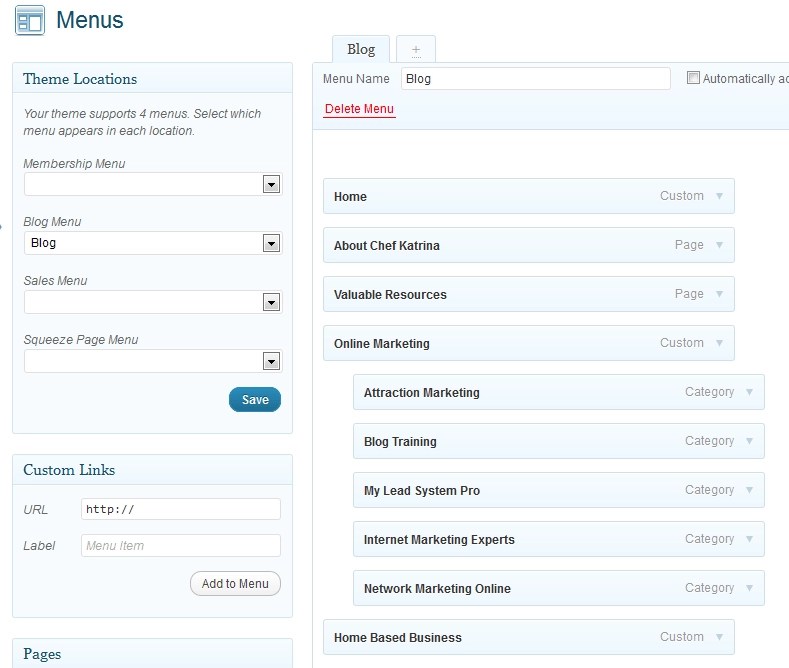The height and width of the screenshot is (668, 789).
Task: Select the Home menu item title
Action: [x=350, y=197]
